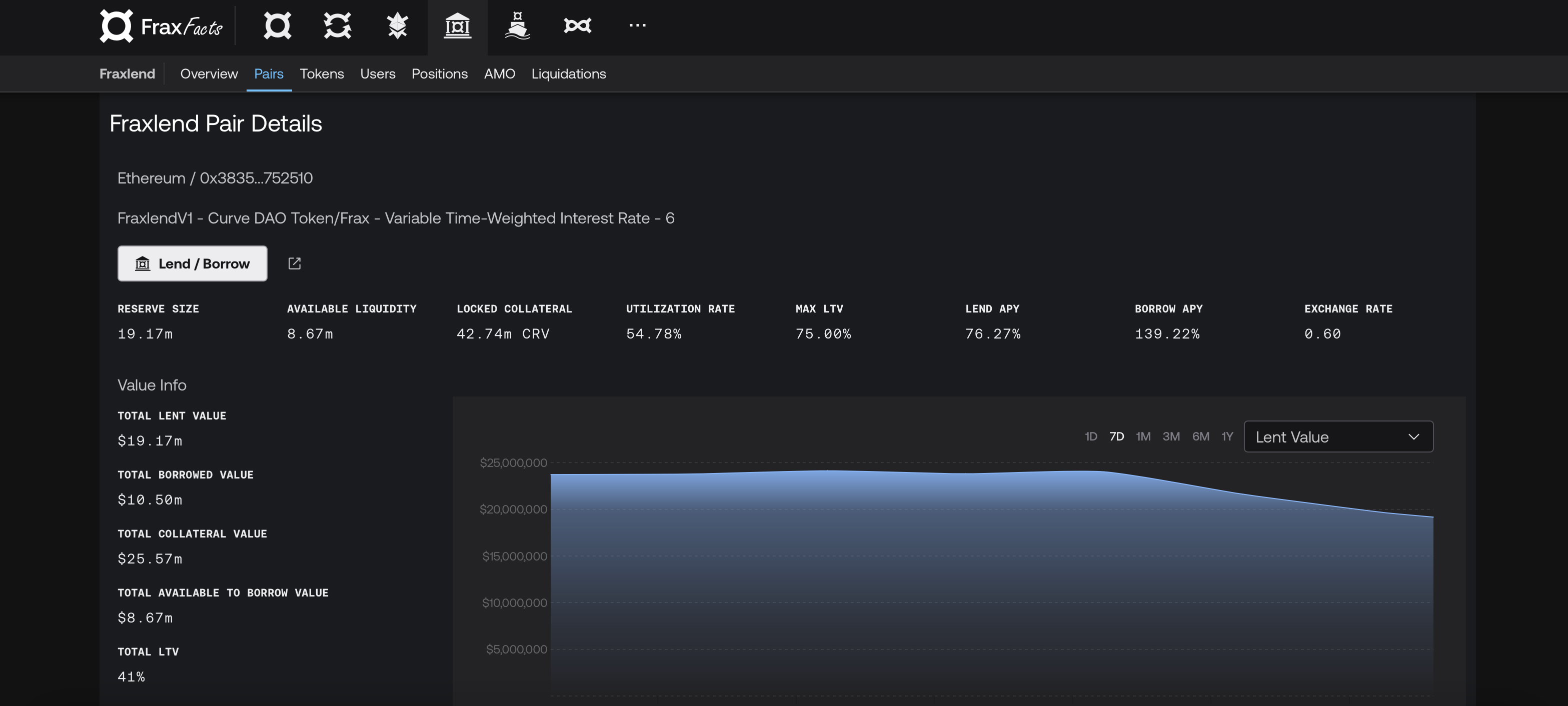Expand the Lent Value chart dropdown
This screenshot has width=1568, height=706.
click(x=1338, y=436)
